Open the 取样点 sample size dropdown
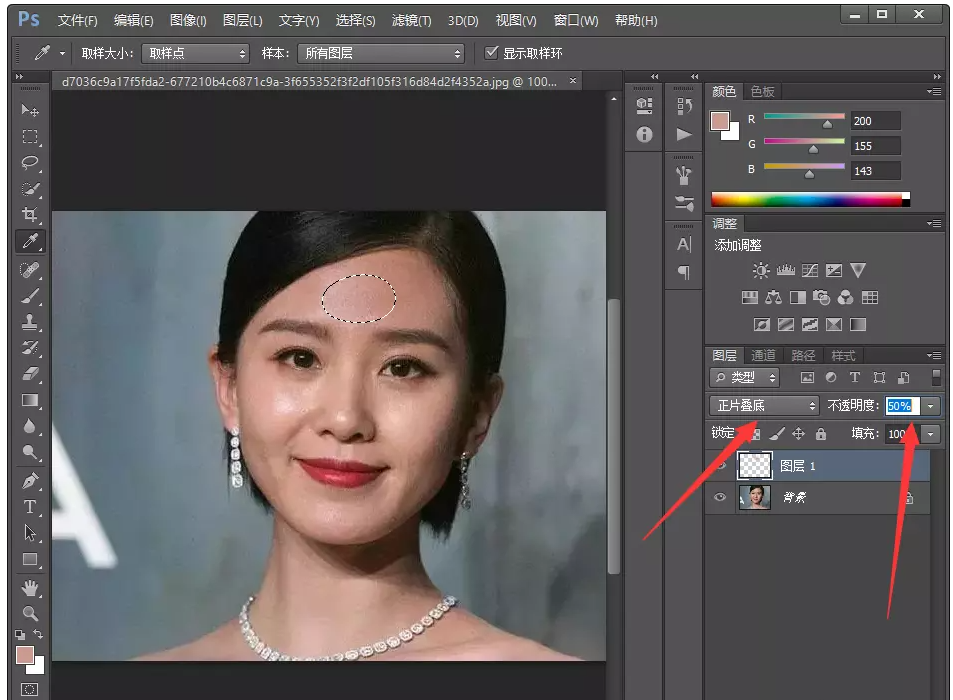This screenshot has width=953, height=700. point(195,53)
